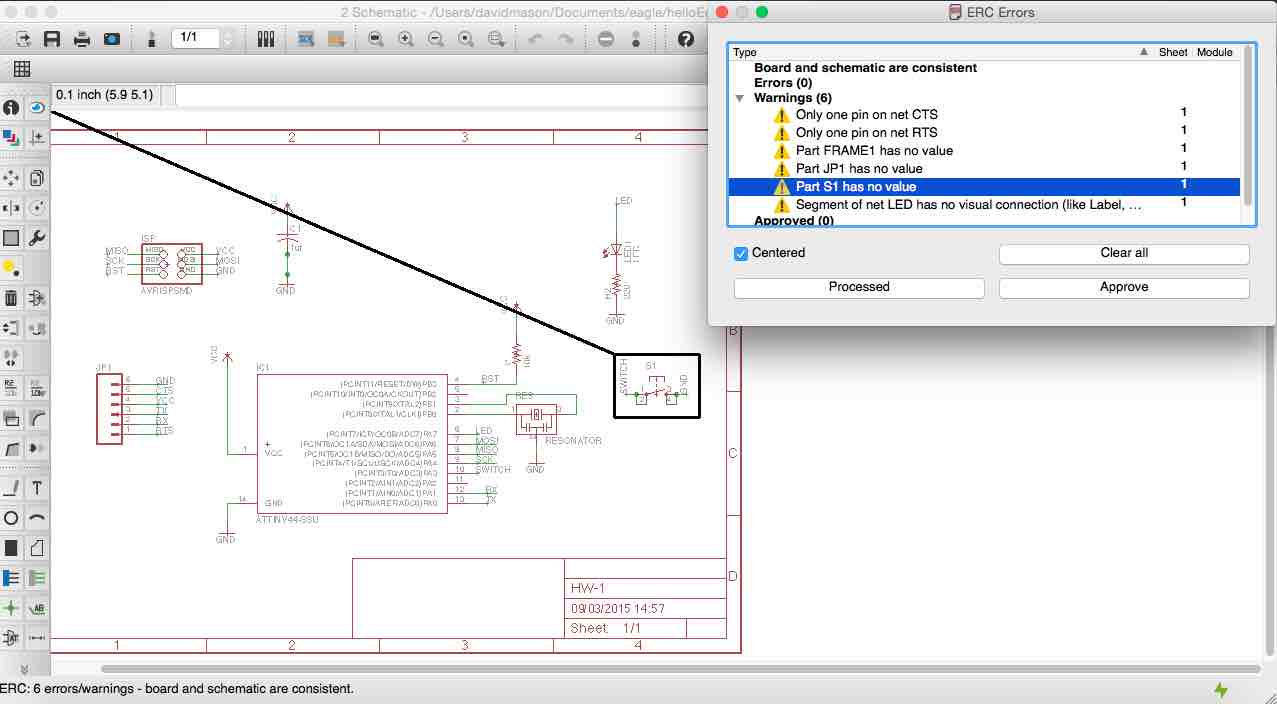Viewport: 1277px width, 704px height.
Task: Click the Approved (0) tree heading
Action: point(794,221)
